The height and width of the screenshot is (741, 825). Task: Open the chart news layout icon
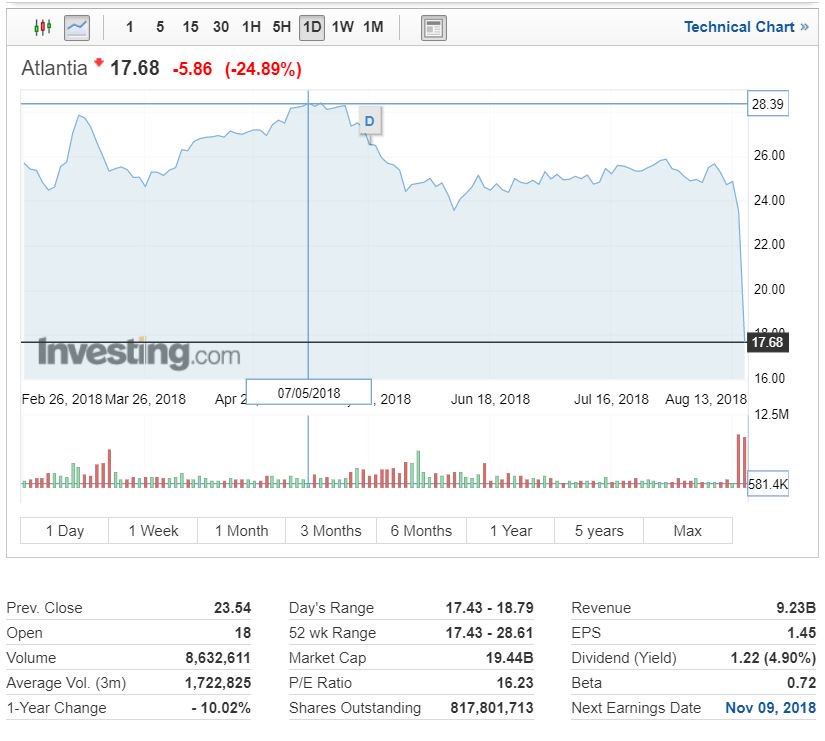pos(434,28)
